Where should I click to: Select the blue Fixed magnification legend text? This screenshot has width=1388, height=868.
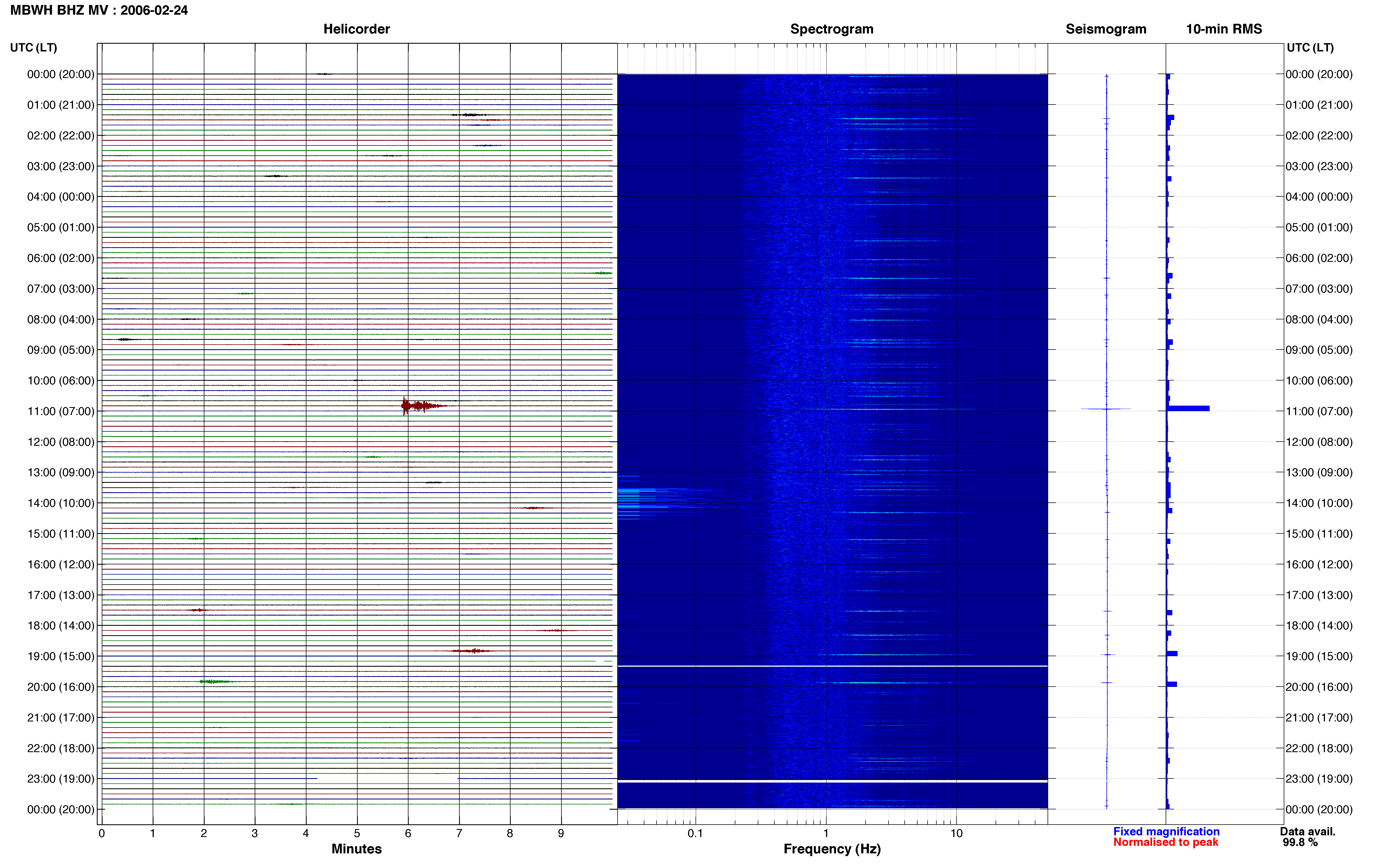point(1166,831)
